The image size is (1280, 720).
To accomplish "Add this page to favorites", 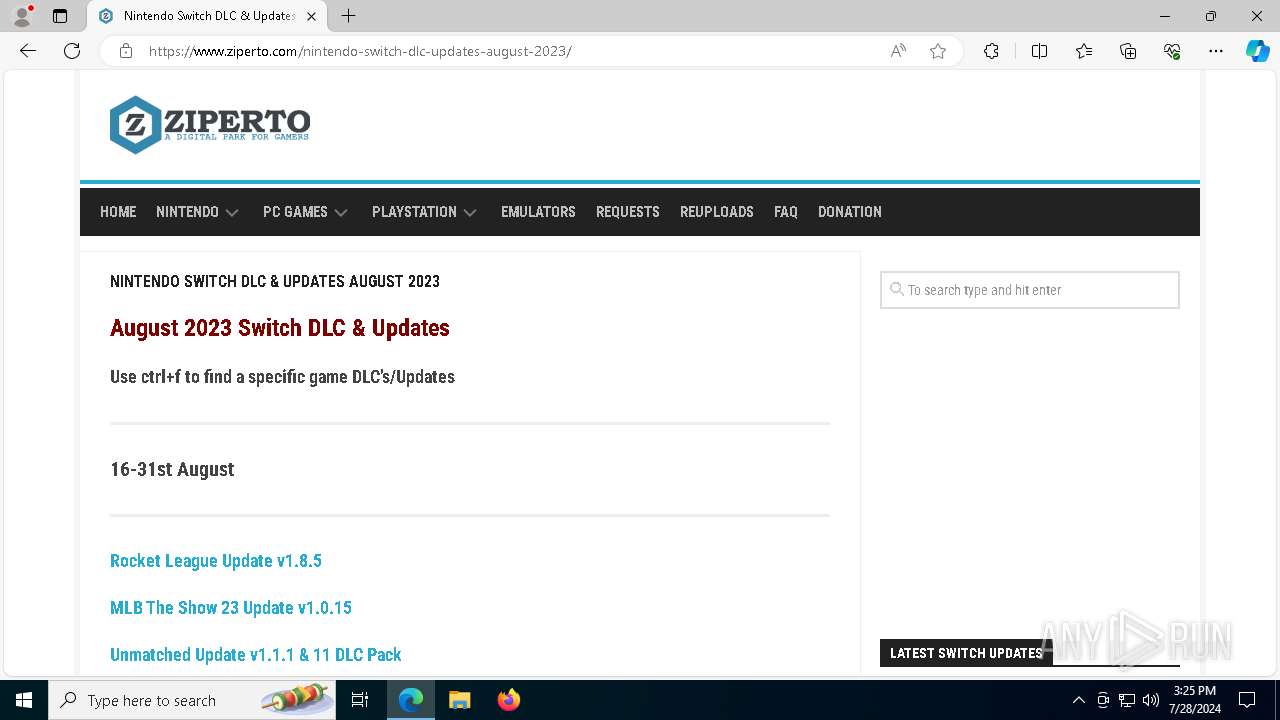I will pos(938,51).
